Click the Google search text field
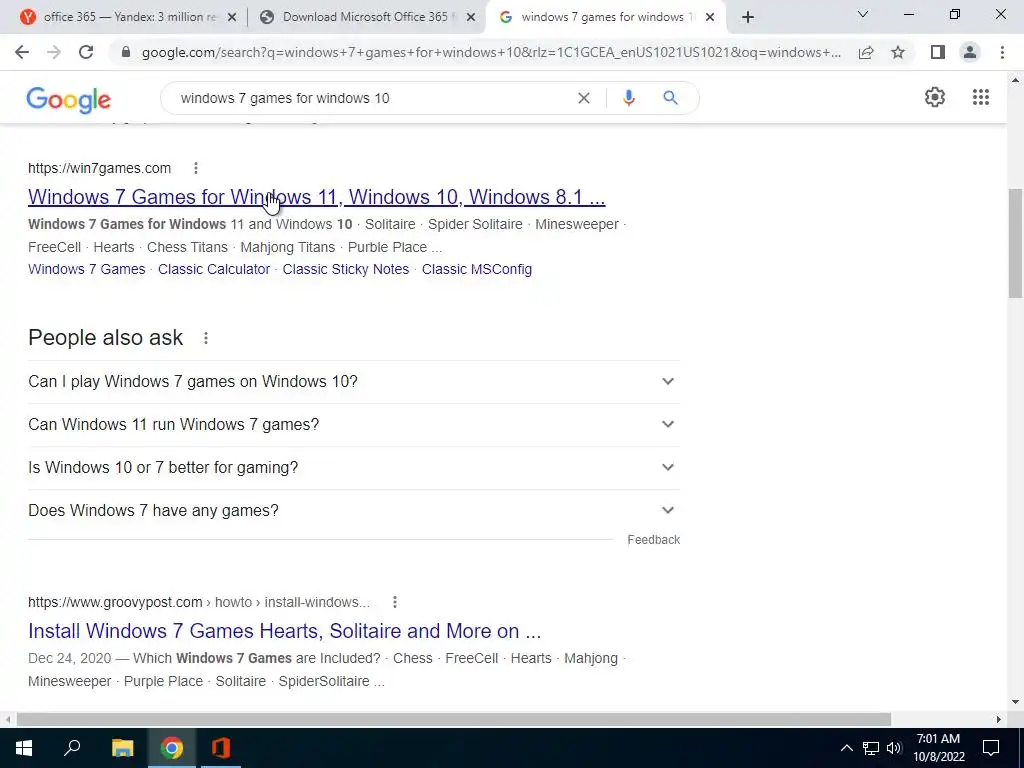Screen dimensions: 1024x768 coord(372,98)
